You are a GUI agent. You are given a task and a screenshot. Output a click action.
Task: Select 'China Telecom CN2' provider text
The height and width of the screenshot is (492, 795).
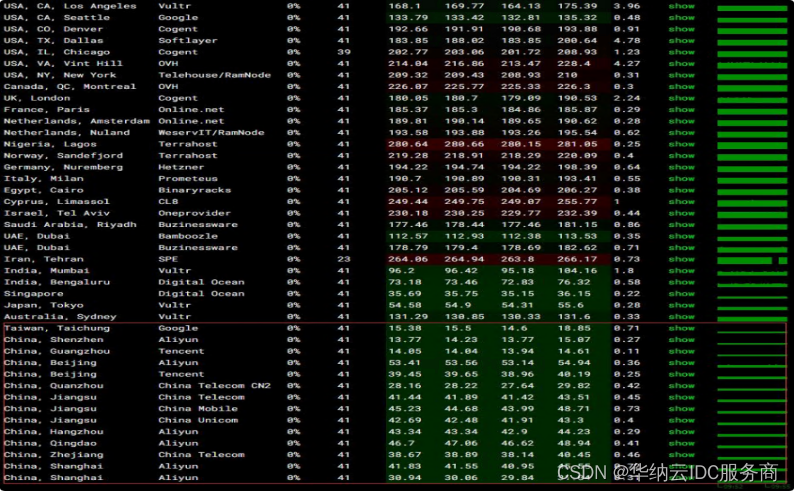214,386
